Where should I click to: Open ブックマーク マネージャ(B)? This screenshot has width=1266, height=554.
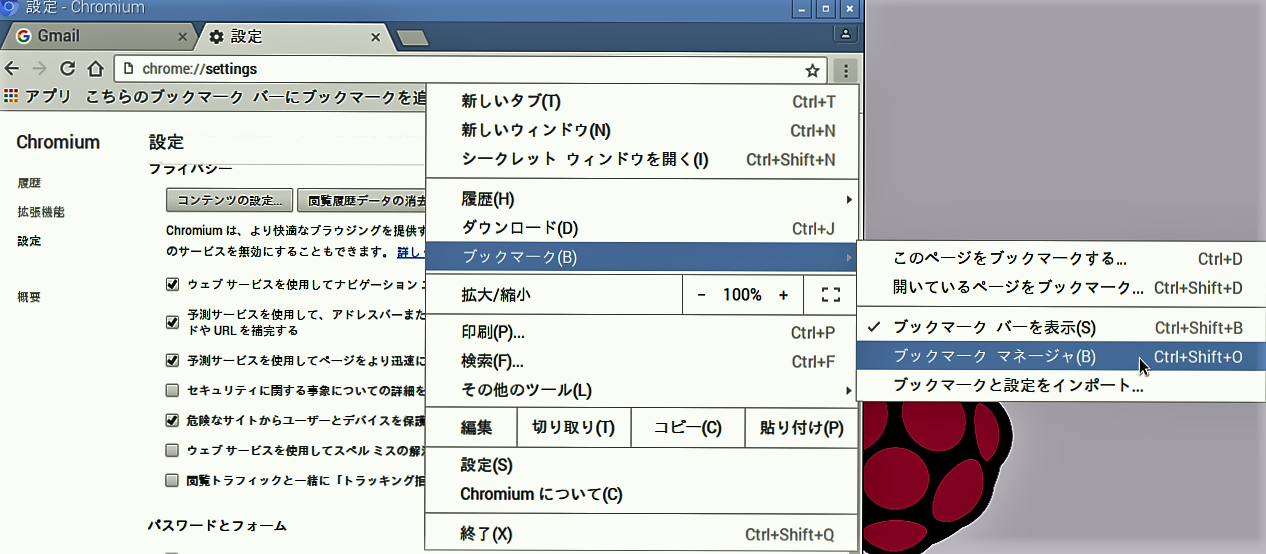coord(1062,357)
